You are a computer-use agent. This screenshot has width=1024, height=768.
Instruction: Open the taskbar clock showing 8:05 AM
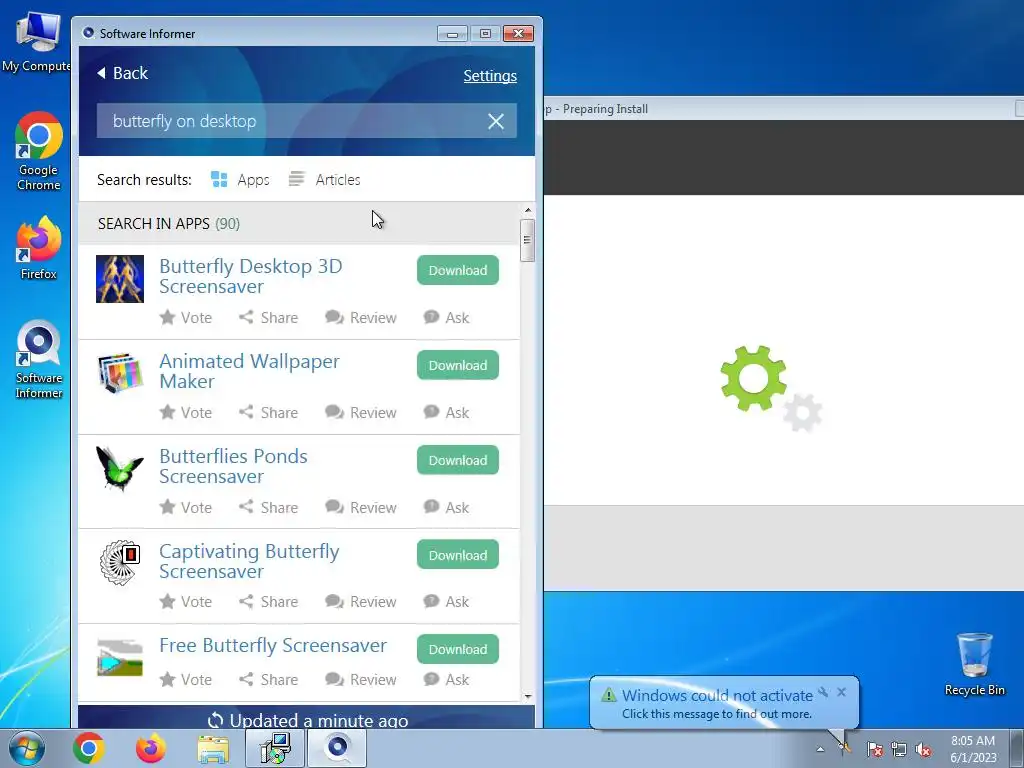click(x=973, y=749)
